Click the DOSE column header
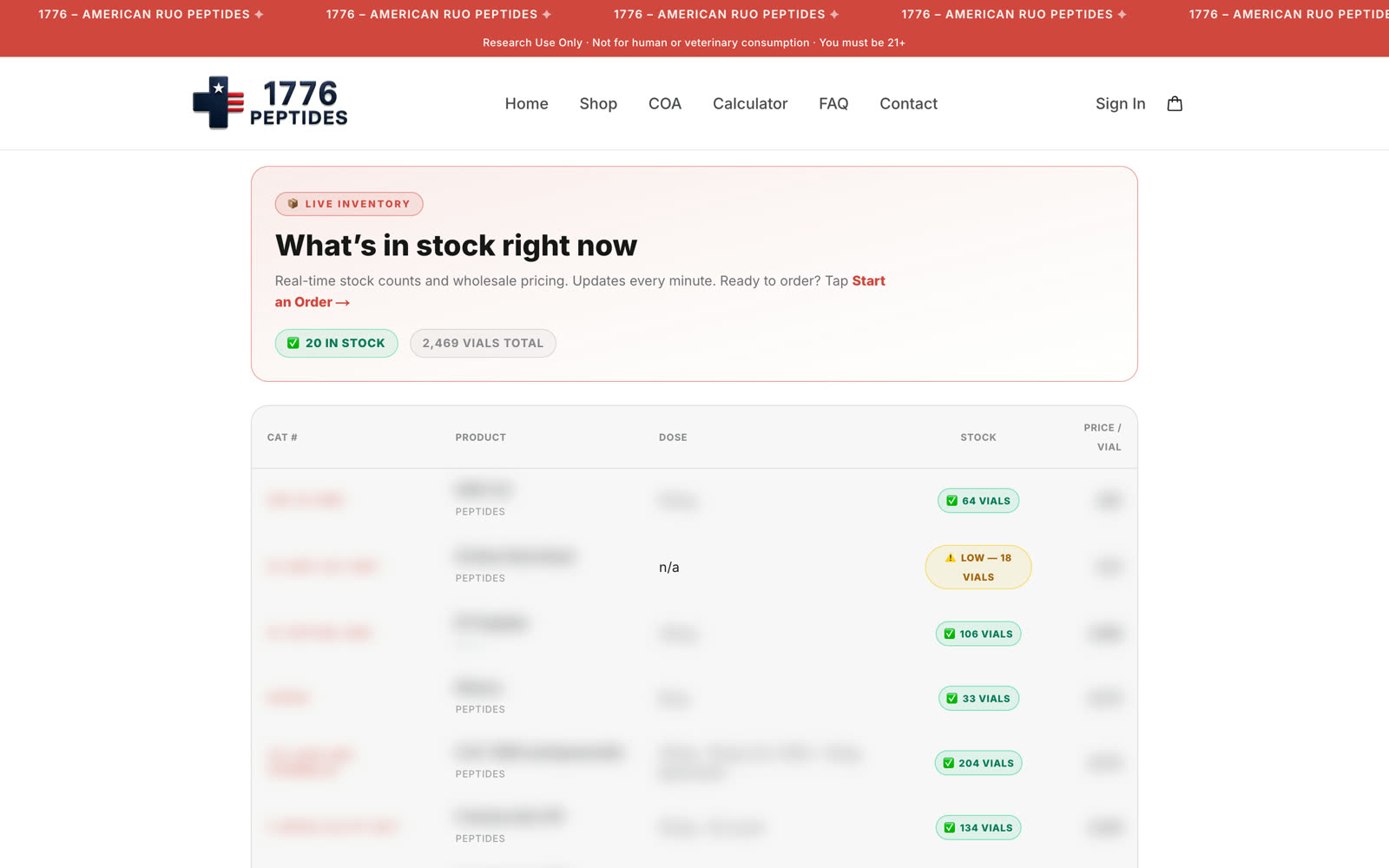1389x868 pixels. pos(673,437)
